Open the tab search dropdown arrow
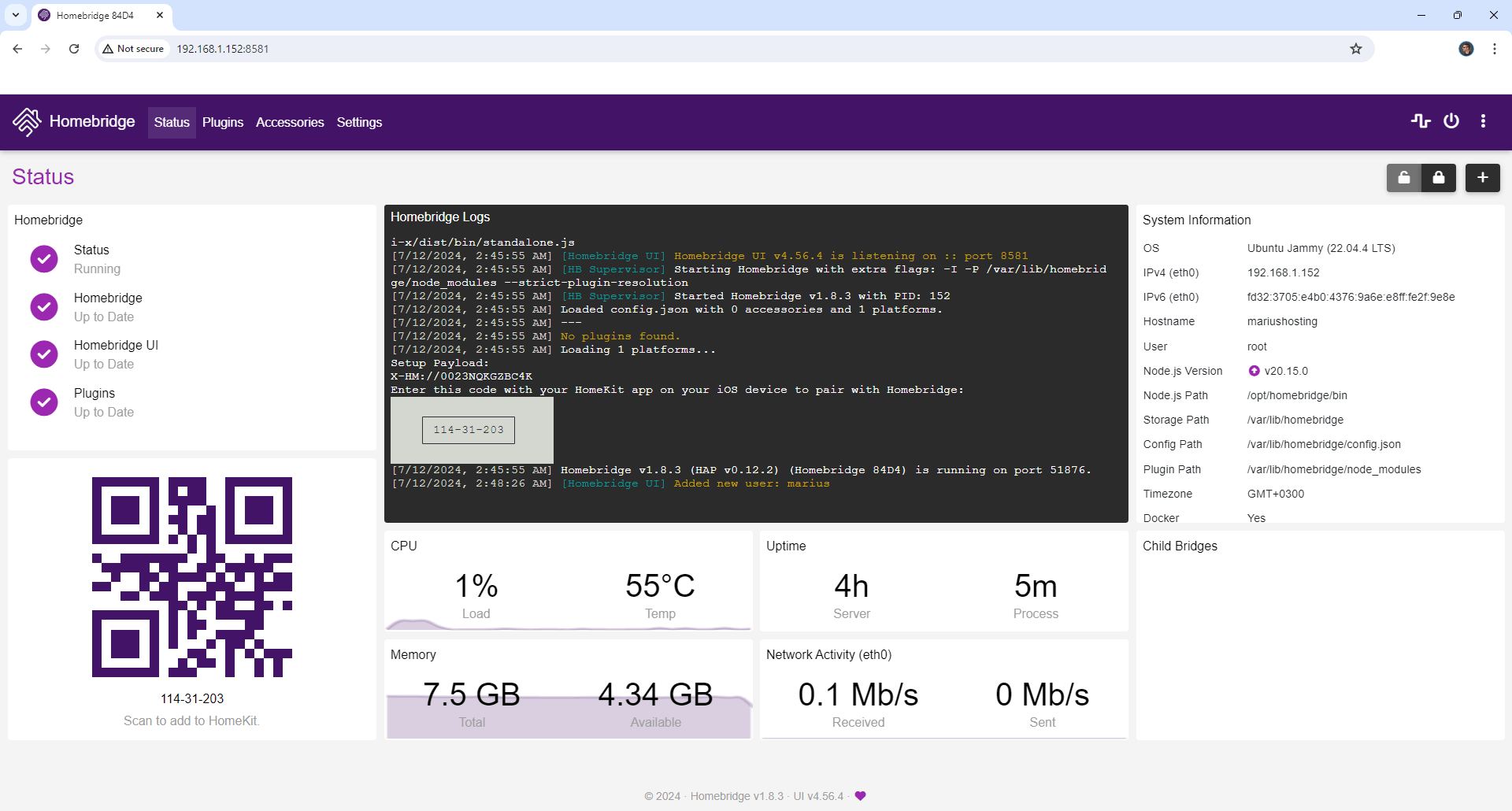1512x811 pixels. 16,15
